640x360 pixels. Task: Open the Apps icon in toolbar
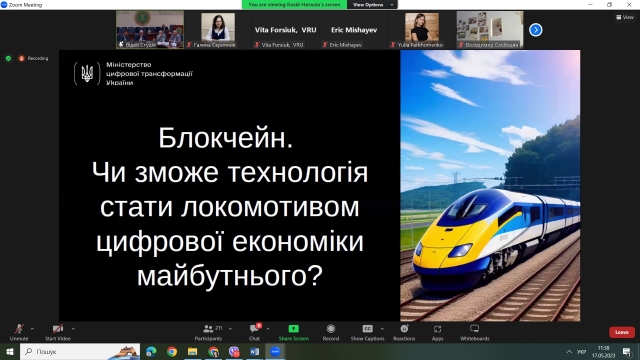coord(437,329)
